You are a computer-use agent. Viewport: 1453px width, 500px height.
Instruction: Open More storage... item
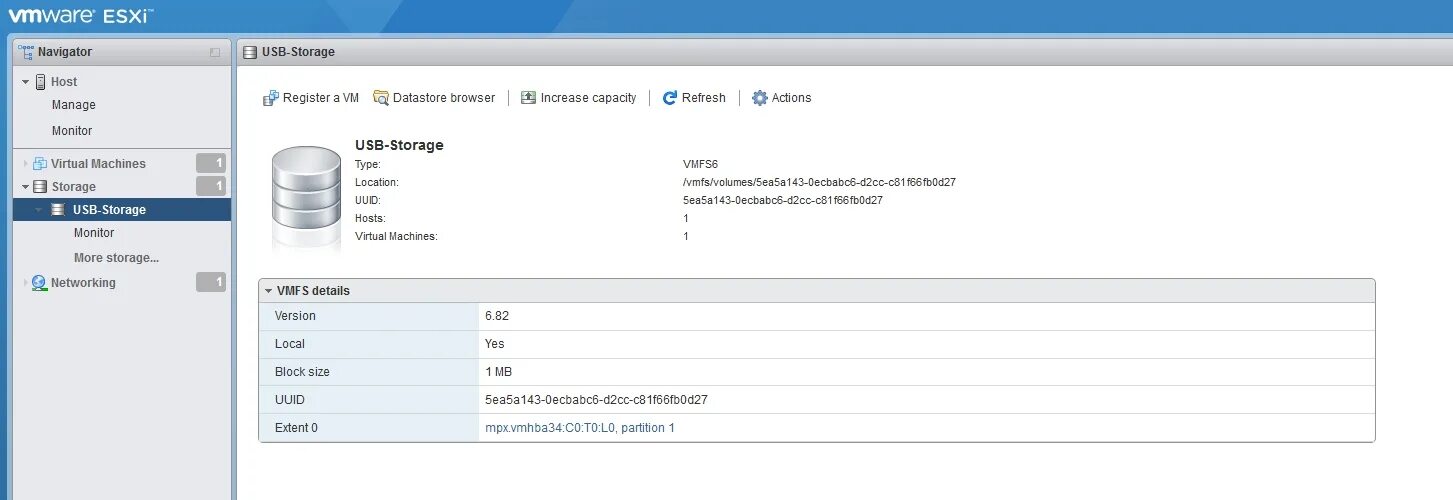117,258
